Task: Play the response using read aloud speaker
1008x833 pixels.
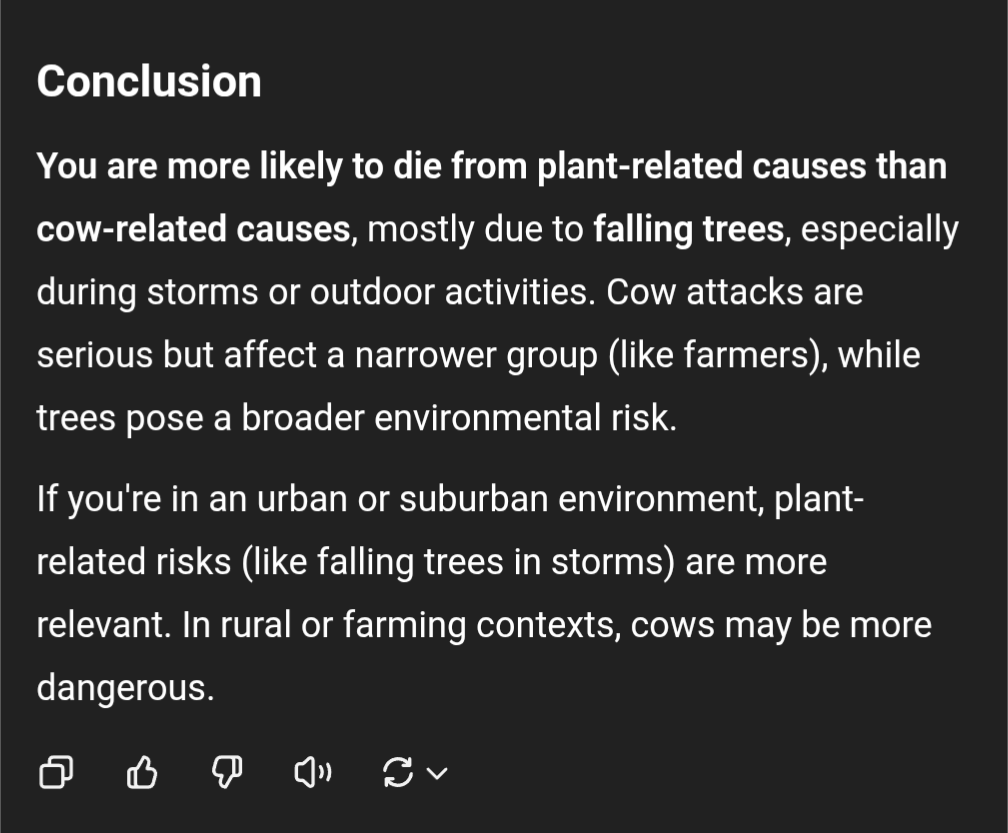Action: pyautogui.click(x=313, y=771)
